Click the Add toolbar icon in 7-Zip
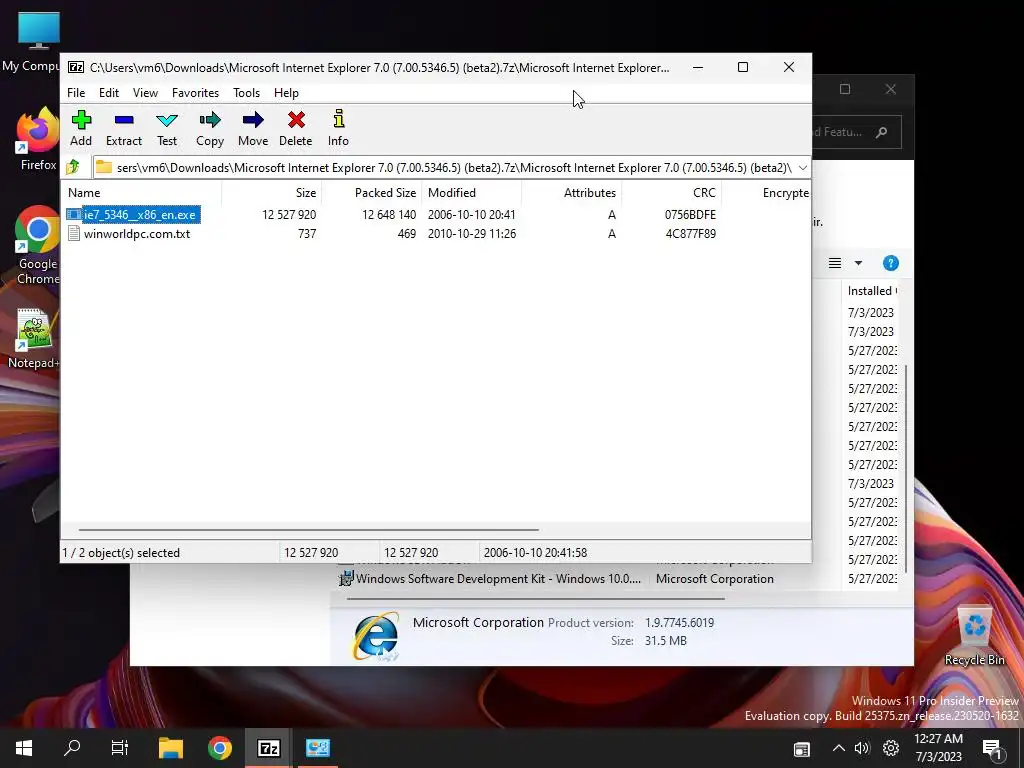This screenshot has height=768, width=1024. tap(81, 128)
